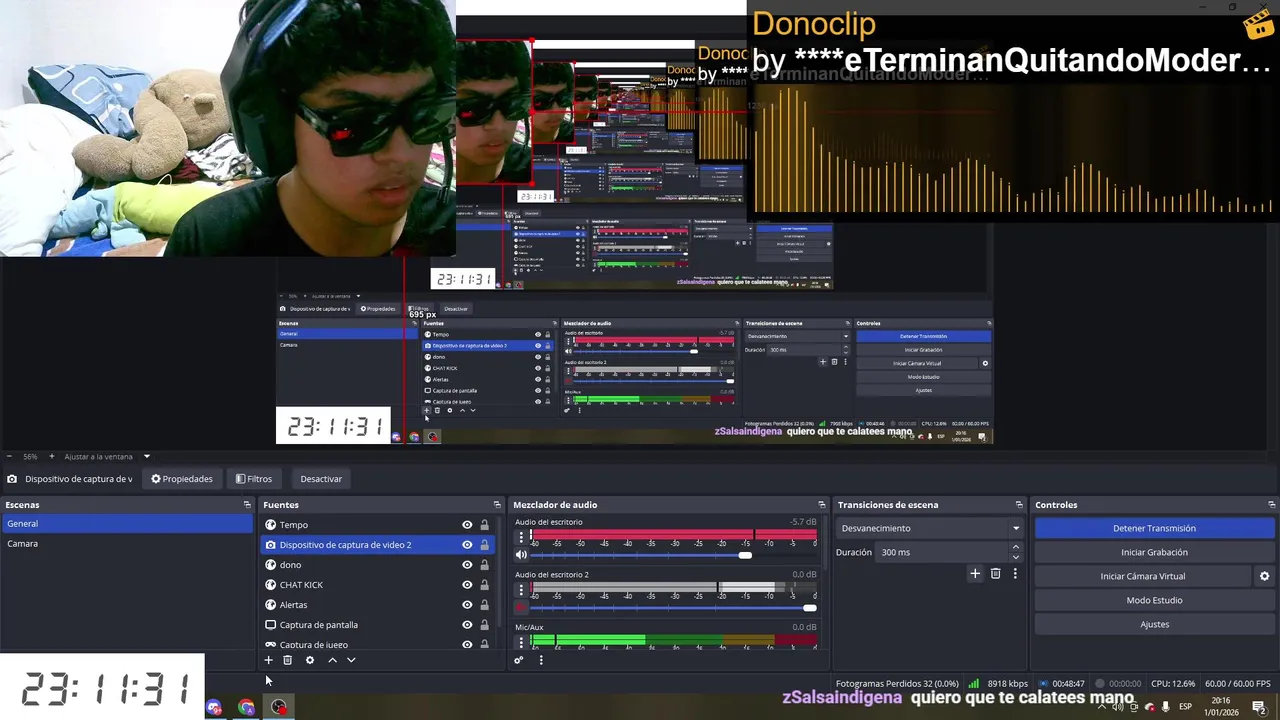Pop out the Transiciones de escena dock
The width and height of the screenshot is (1280, 720).
pos(1019,505)
